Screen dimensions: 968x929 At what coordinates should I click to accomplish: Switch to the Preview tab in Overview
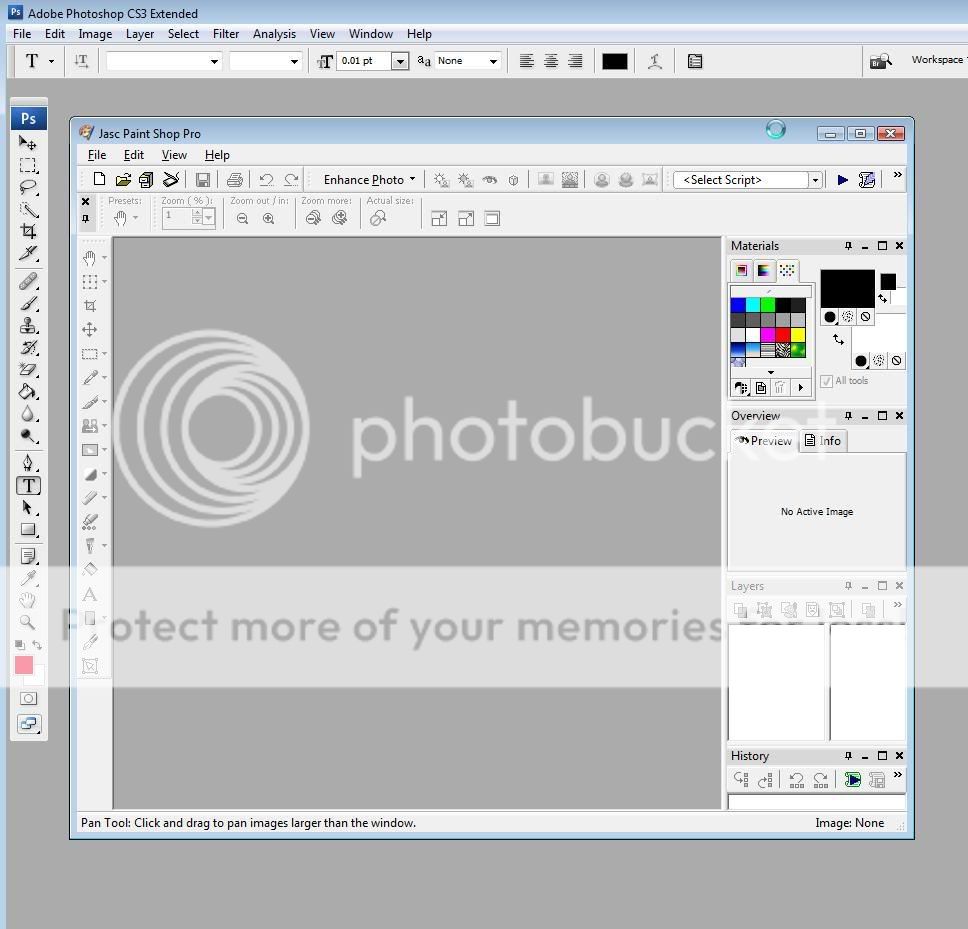click(x=764, y=441)
